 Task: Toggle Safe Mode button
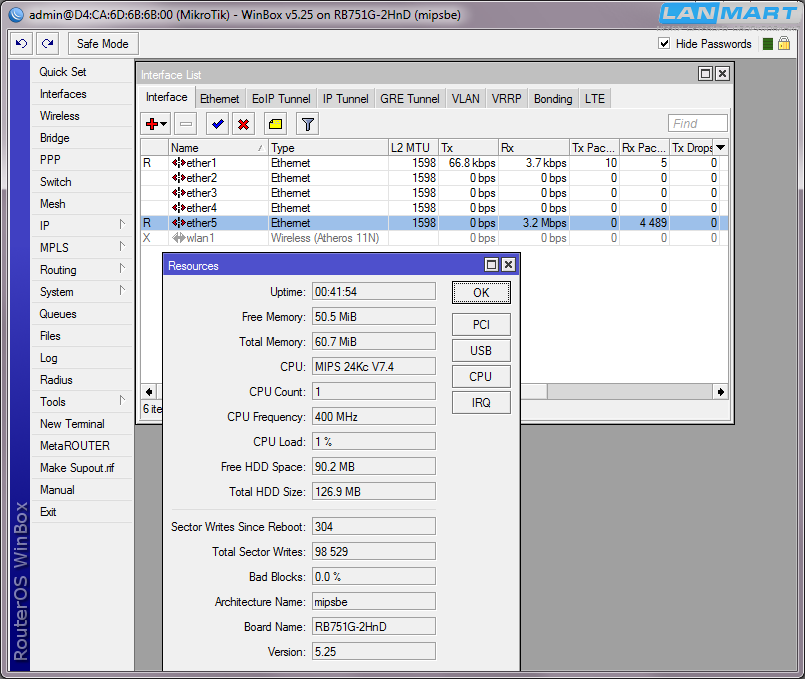[103, 44]
